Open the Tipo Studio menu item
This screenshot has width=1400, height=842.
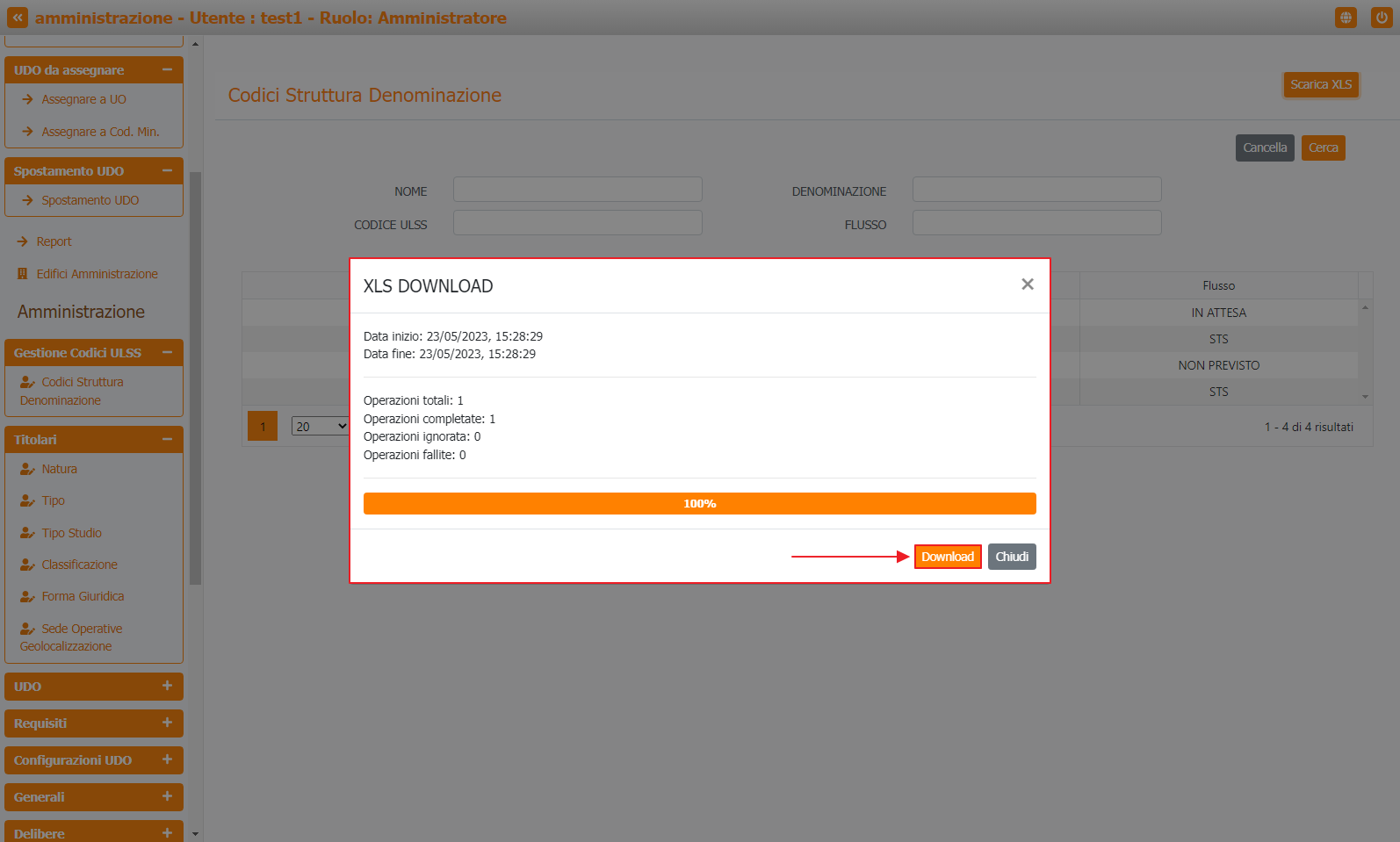pyautogui.click(x=71, y=533)
